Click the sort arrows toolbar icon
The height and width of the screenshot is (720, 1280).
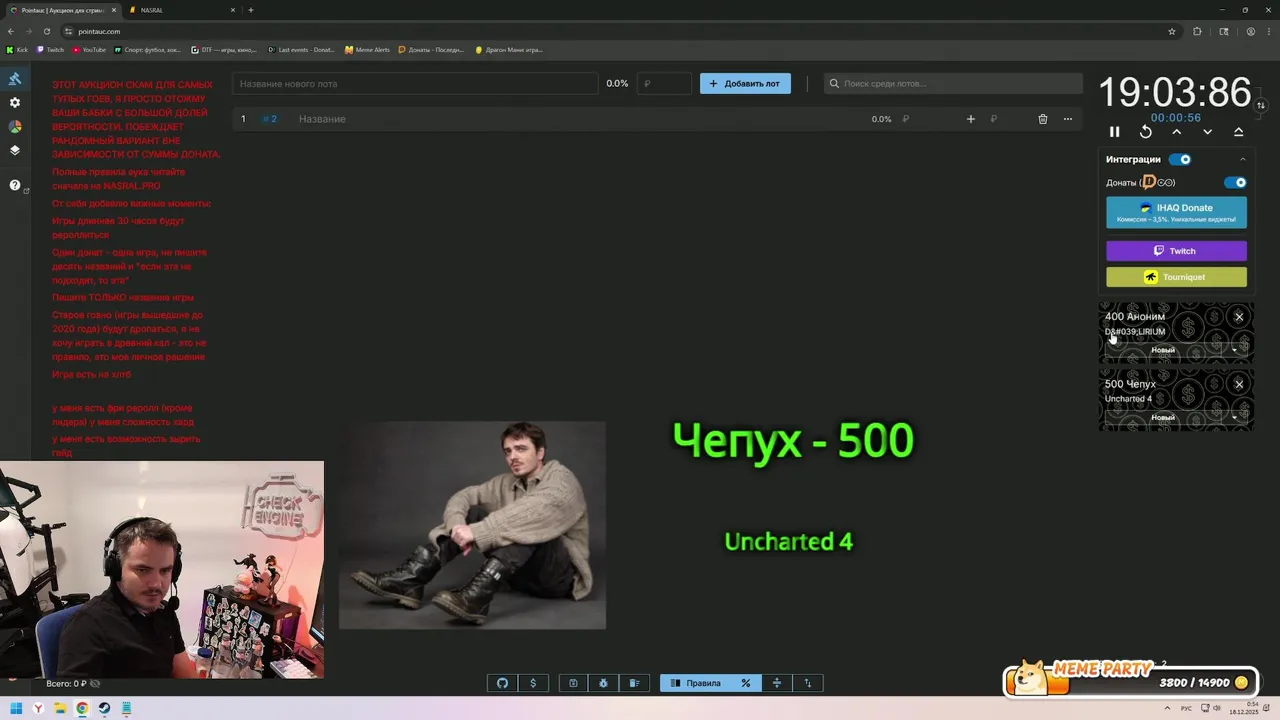coord(808,683)
